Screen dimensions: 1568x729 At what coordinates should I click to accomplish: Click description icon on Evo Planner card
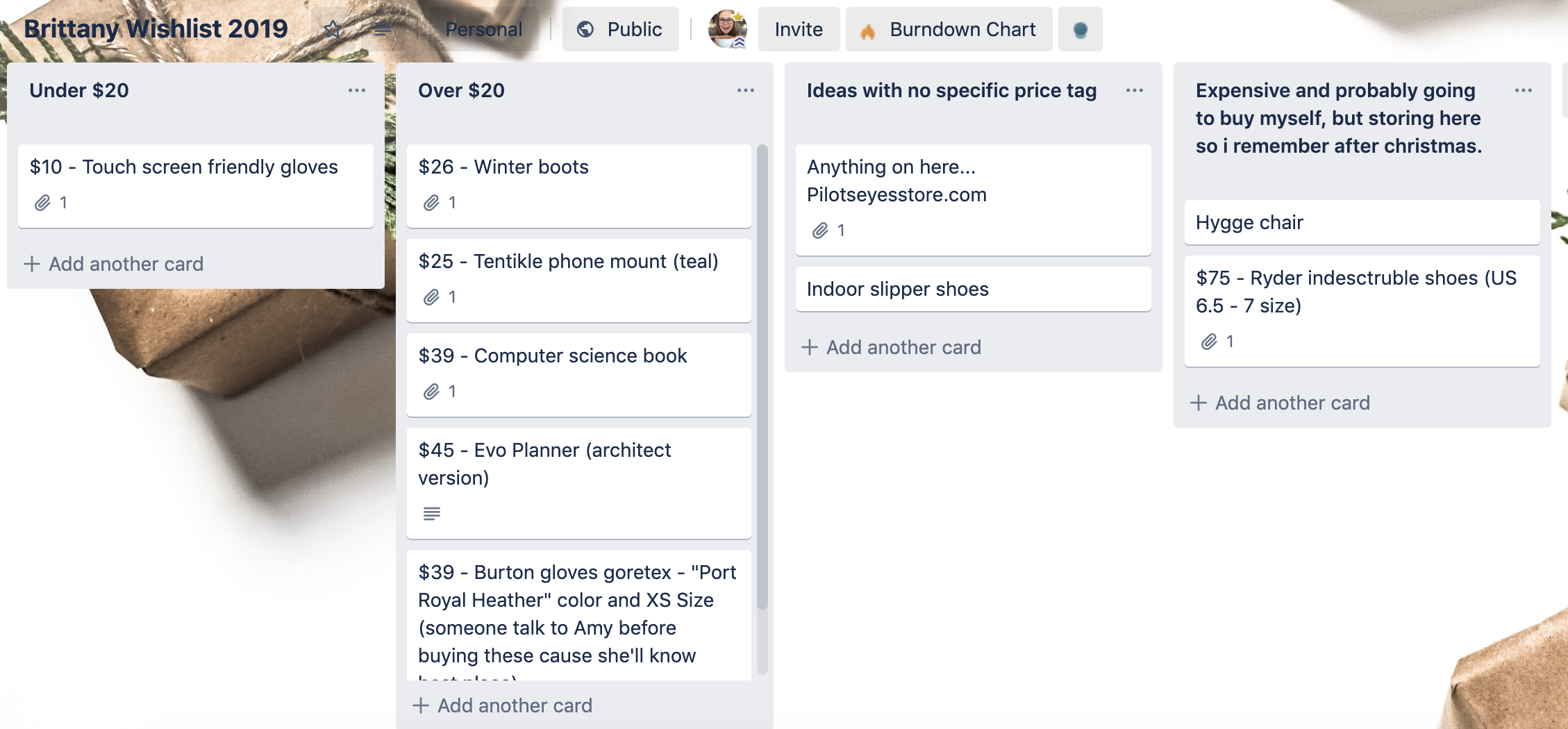[432, 514]
